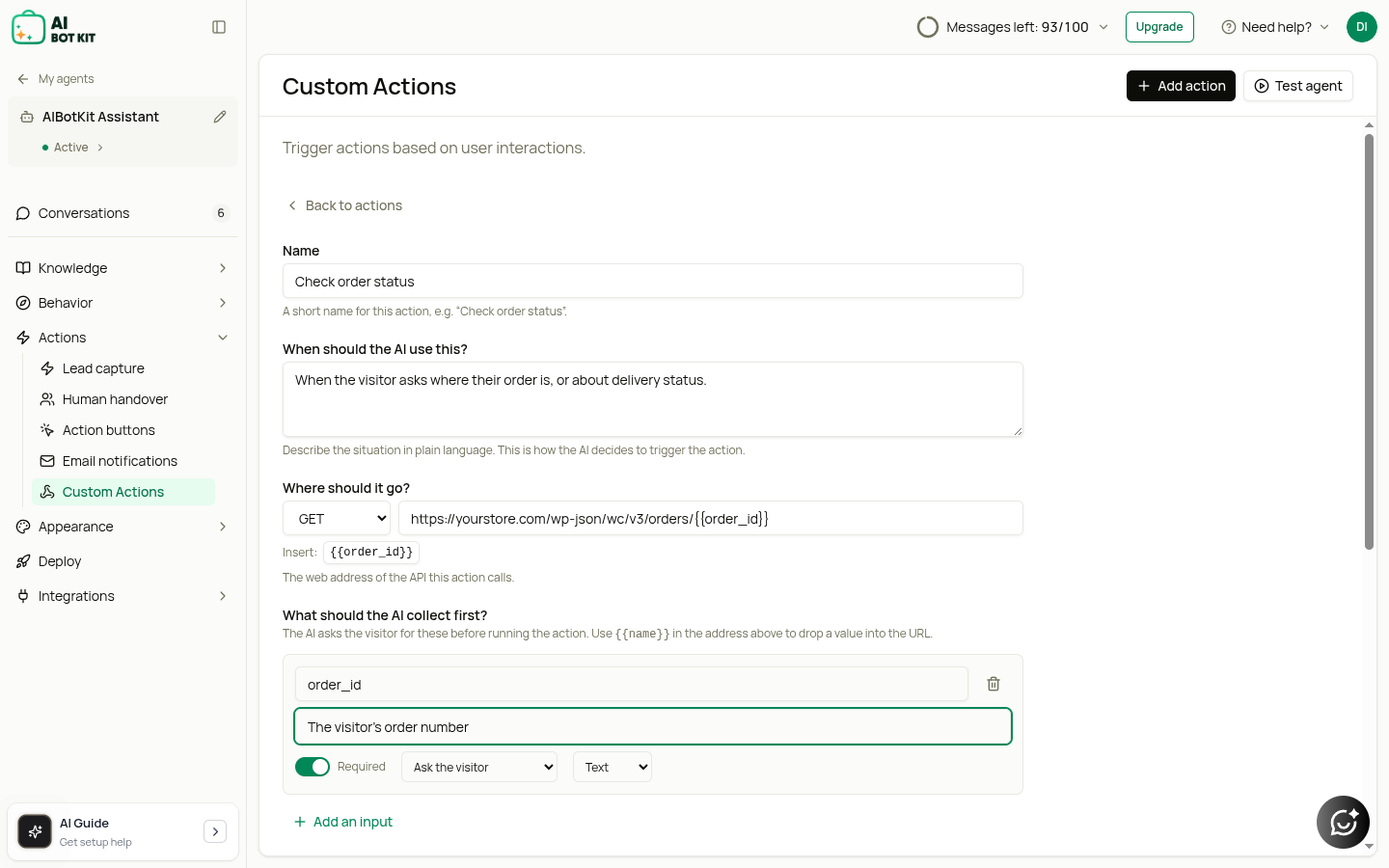Open AI Guide arrow button
This screenshot has width=1389, height=868.
click(215, 831)
